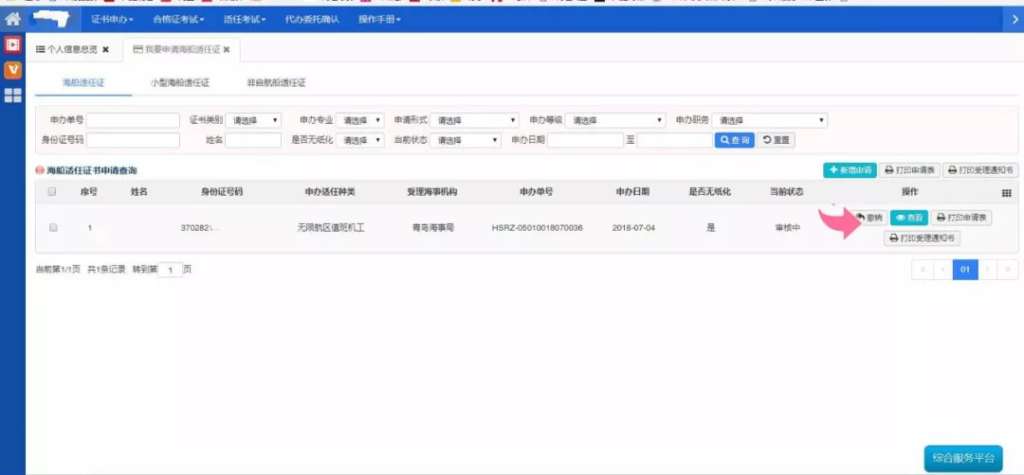Expand the 是否无纸化 dropdown
Screen dimensions: 1024x475
(360, 140)
